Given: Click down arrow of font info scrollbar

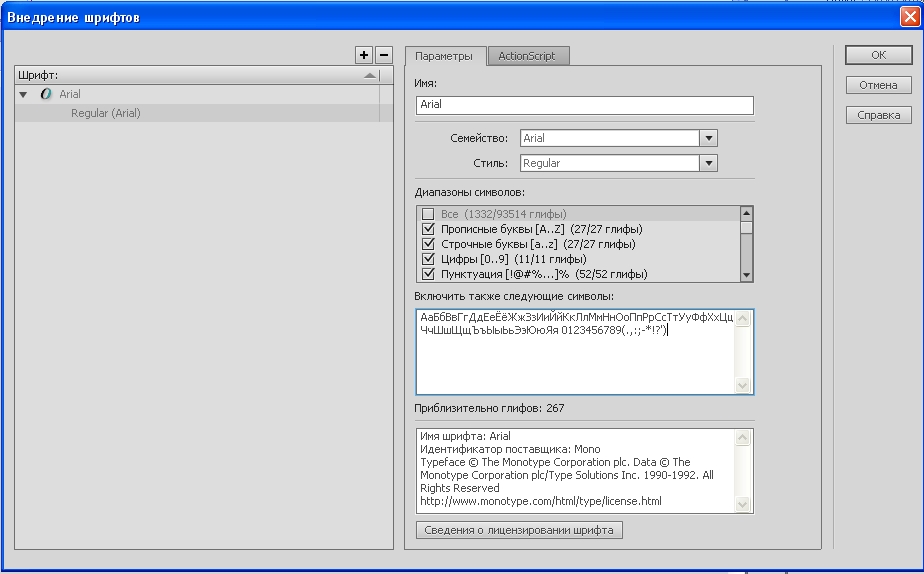Looking at the screenshot, I should click(x=742, y=504).
